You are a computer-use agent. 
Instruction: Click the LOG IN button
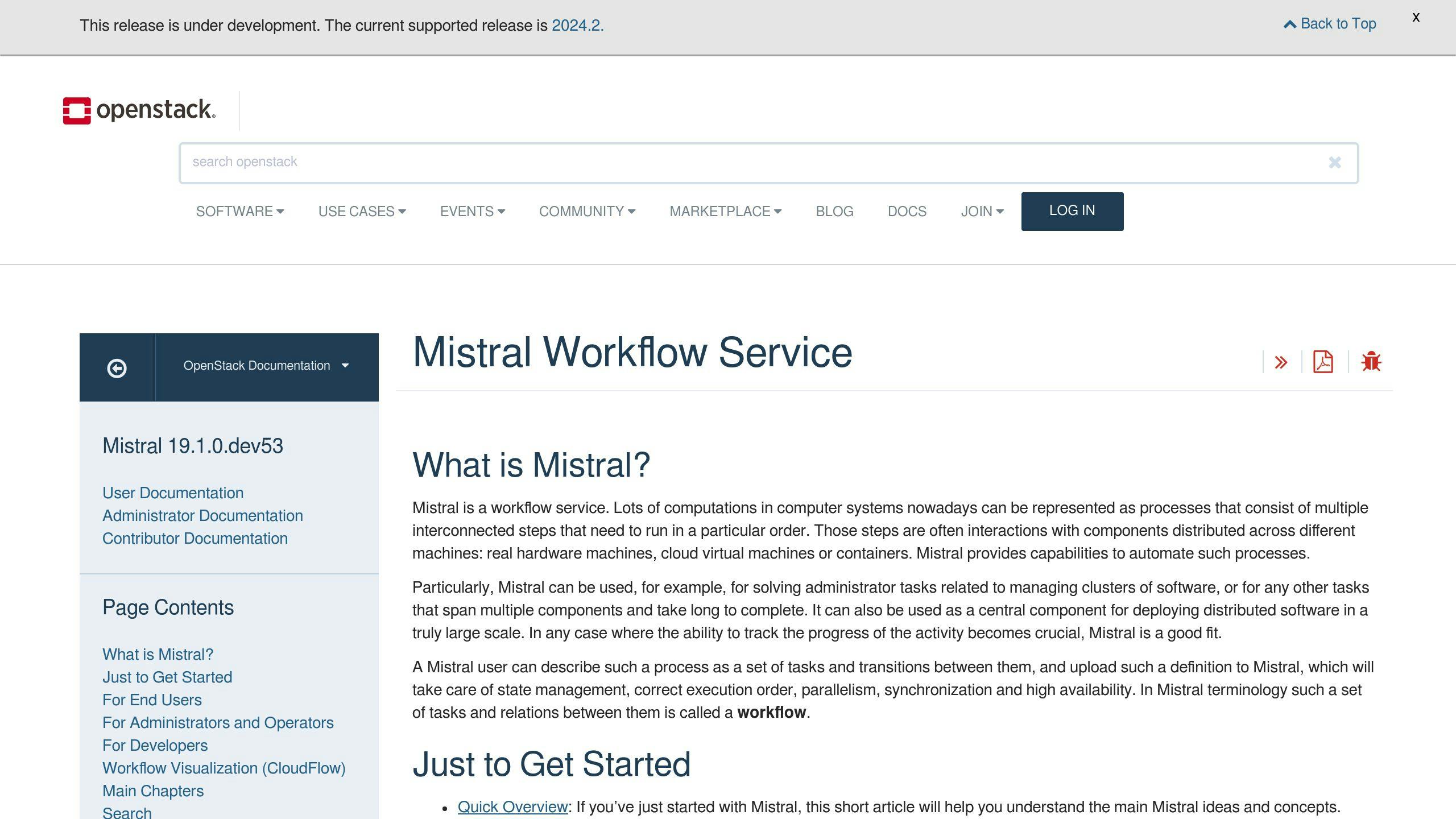[x=1072, y=210]
